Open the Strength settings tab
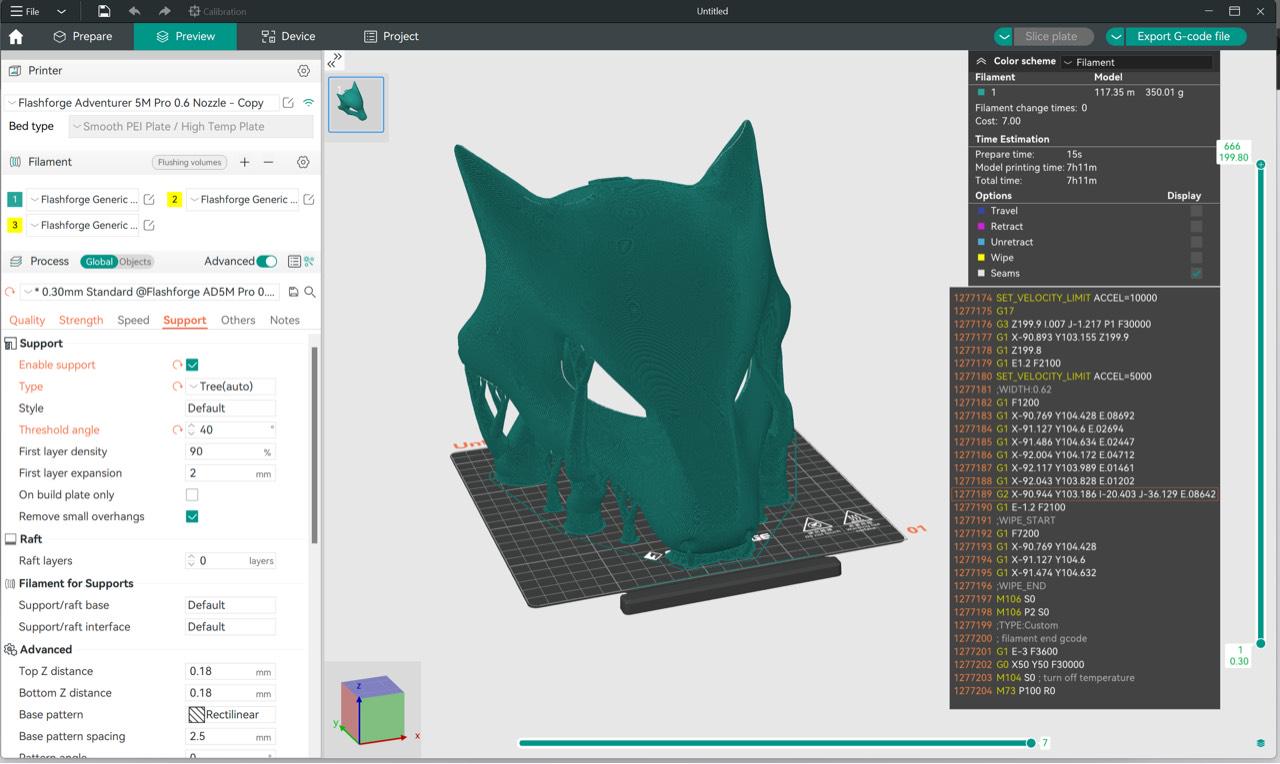Image resolution: width=1280 pixels, height=764 pixels. click(81, 320)
